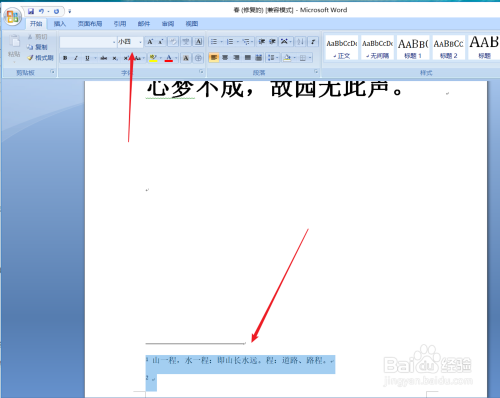Viewport: 500px width, 398px height.
Task: Open the clipboard pane dialog launcher
Action: (52, 72)
